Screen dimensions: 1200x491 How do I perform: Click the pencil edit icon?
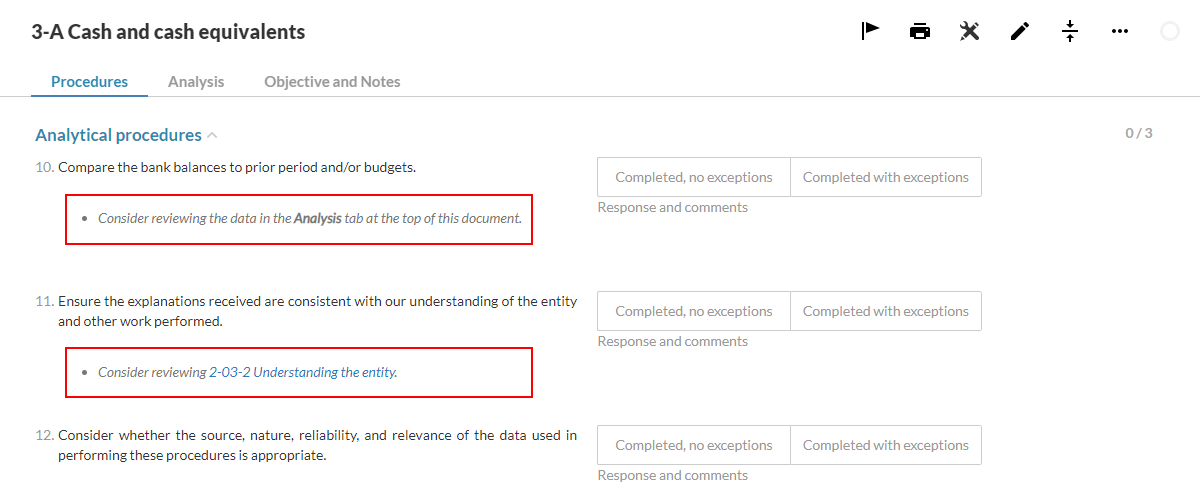point(1019,31)
